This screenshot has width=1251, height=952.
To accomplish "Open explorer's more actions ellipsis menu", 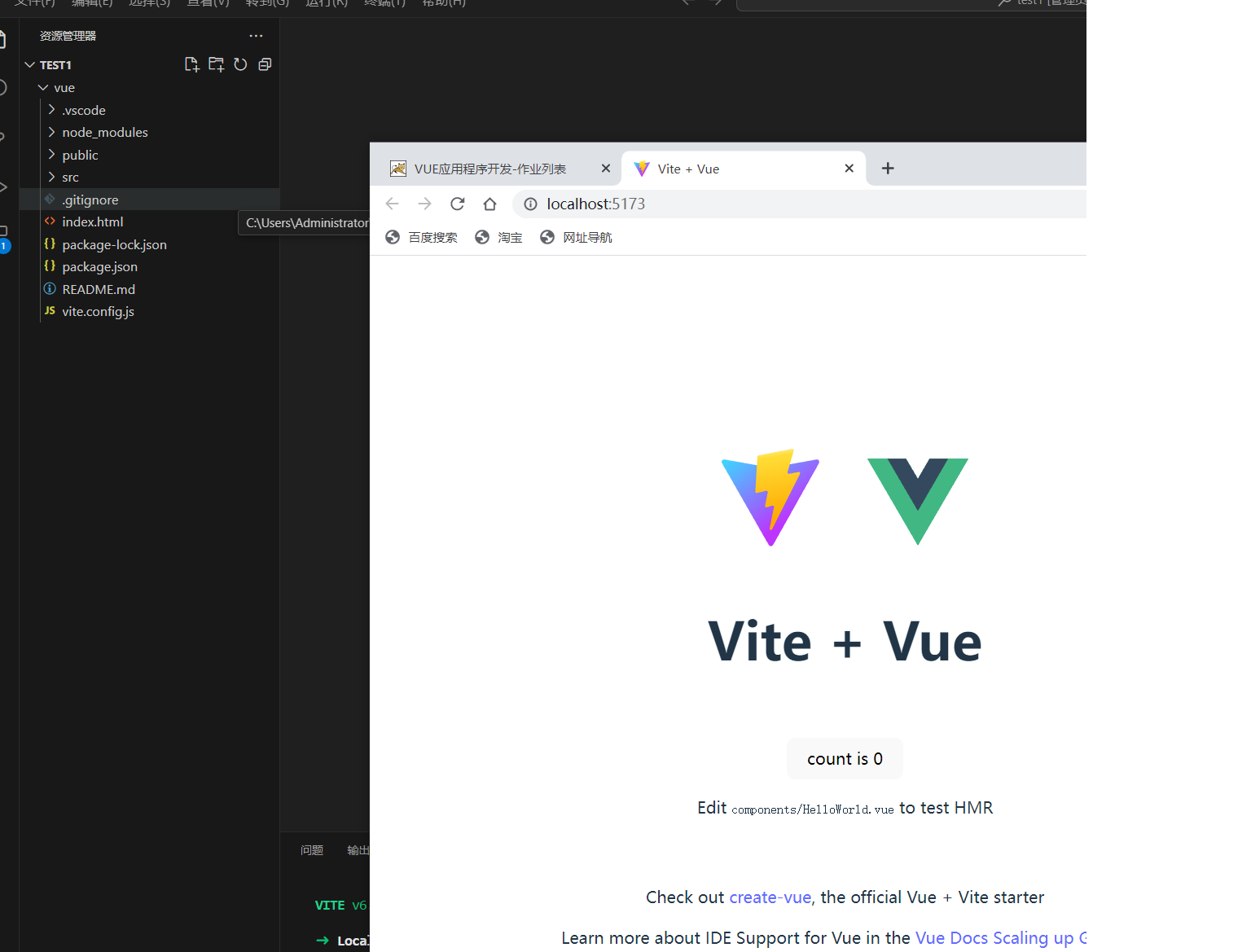I will [x=256, y=36].
